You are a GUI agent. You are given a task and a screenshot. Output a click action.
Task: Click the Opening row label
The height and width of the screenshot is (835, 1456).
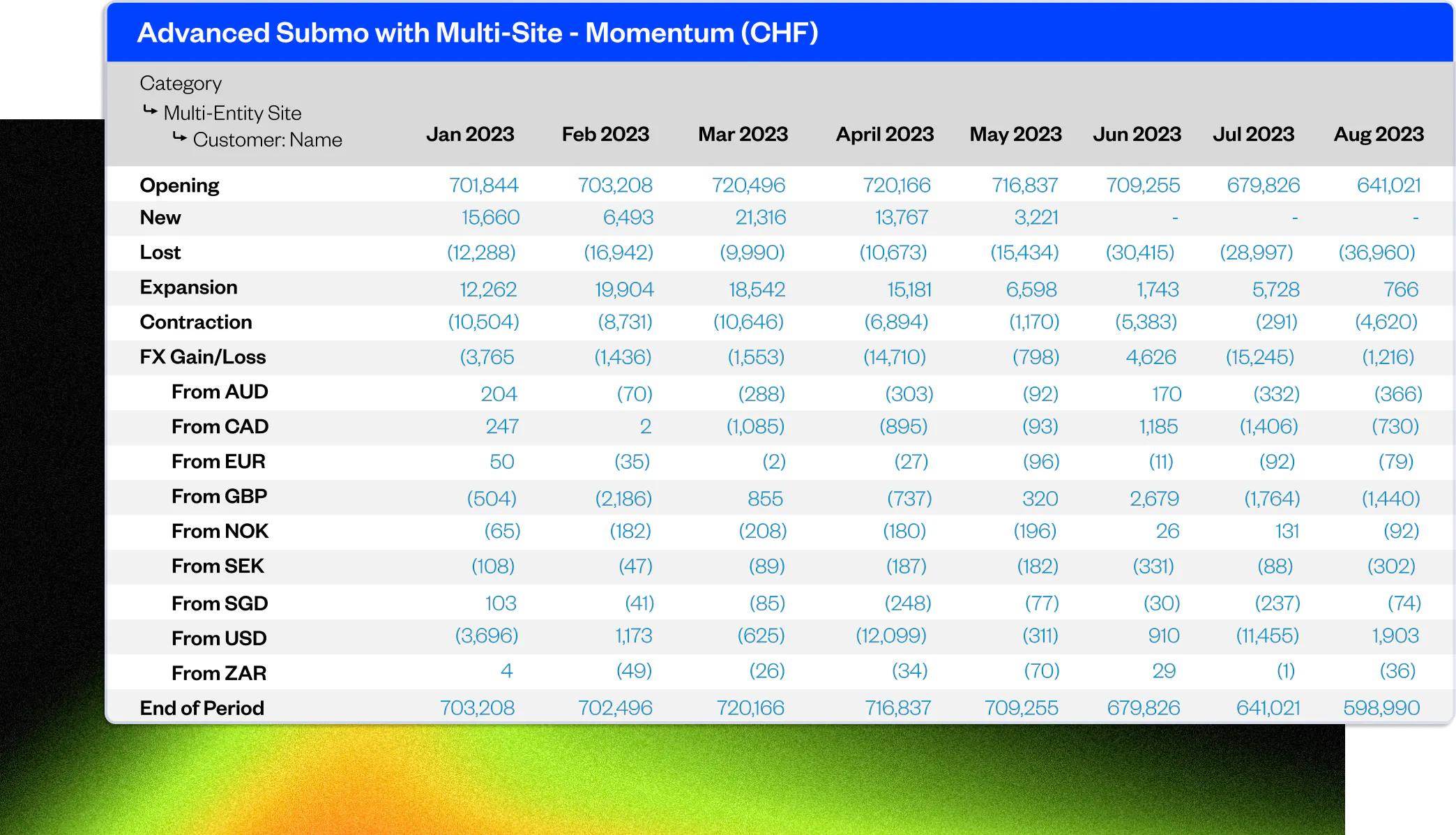(179, 186)
